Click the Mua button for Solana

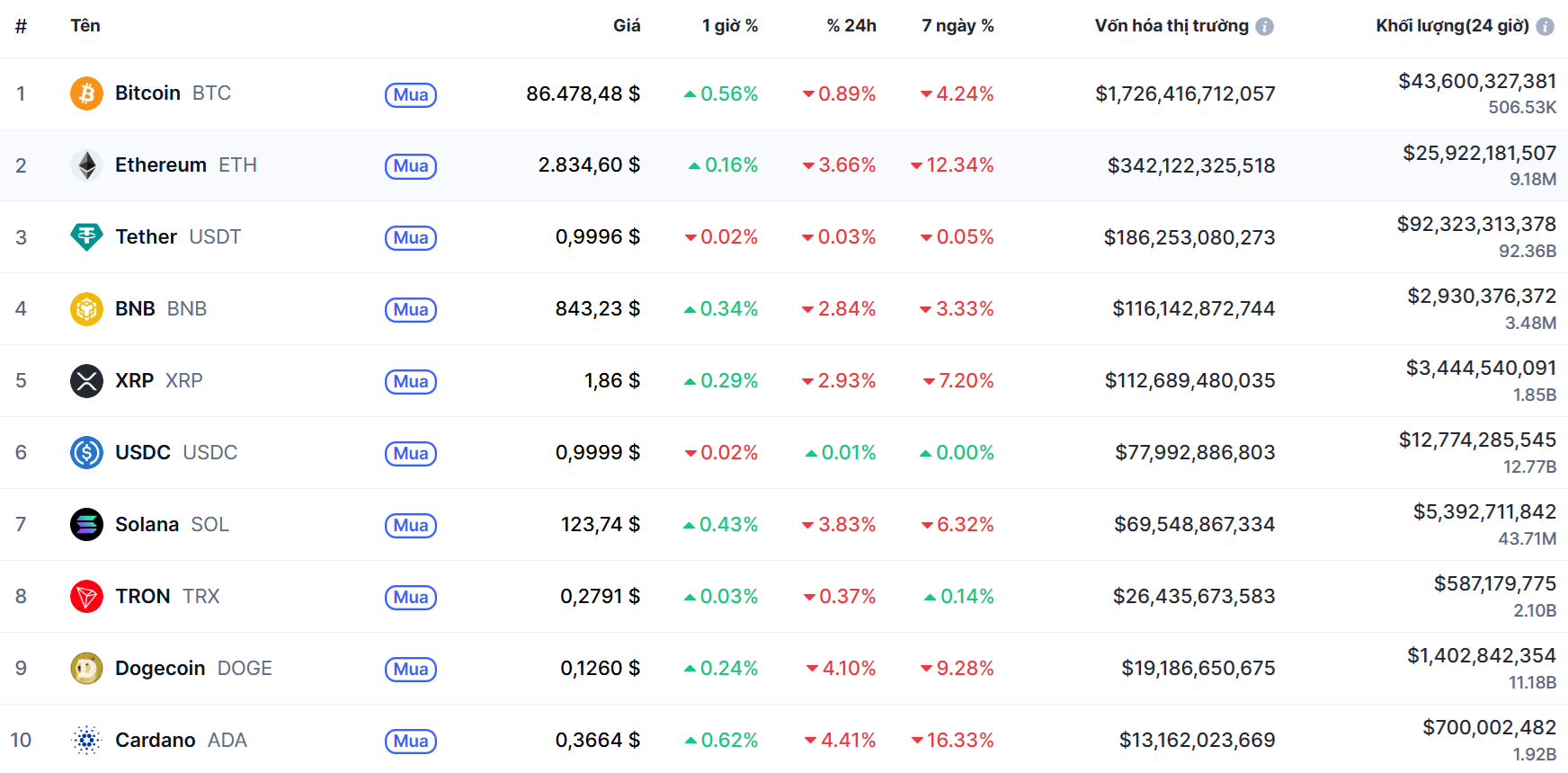pos(411,526)
